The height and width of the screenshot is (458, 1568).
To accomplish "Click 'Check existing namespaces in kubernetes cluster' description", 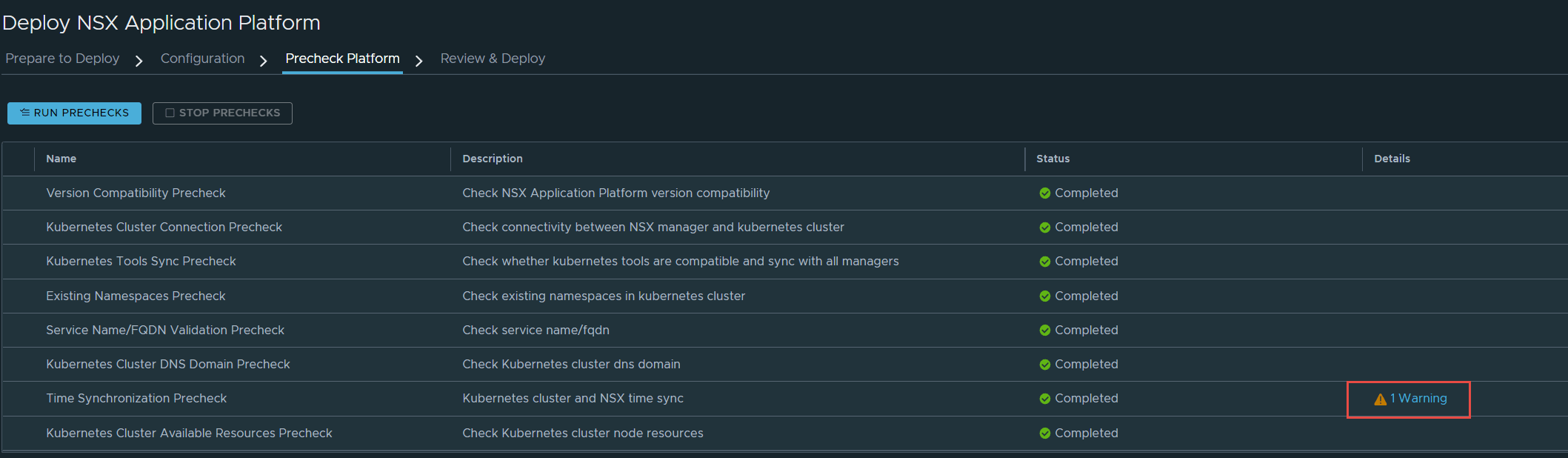I will click(x=604, y=296).
